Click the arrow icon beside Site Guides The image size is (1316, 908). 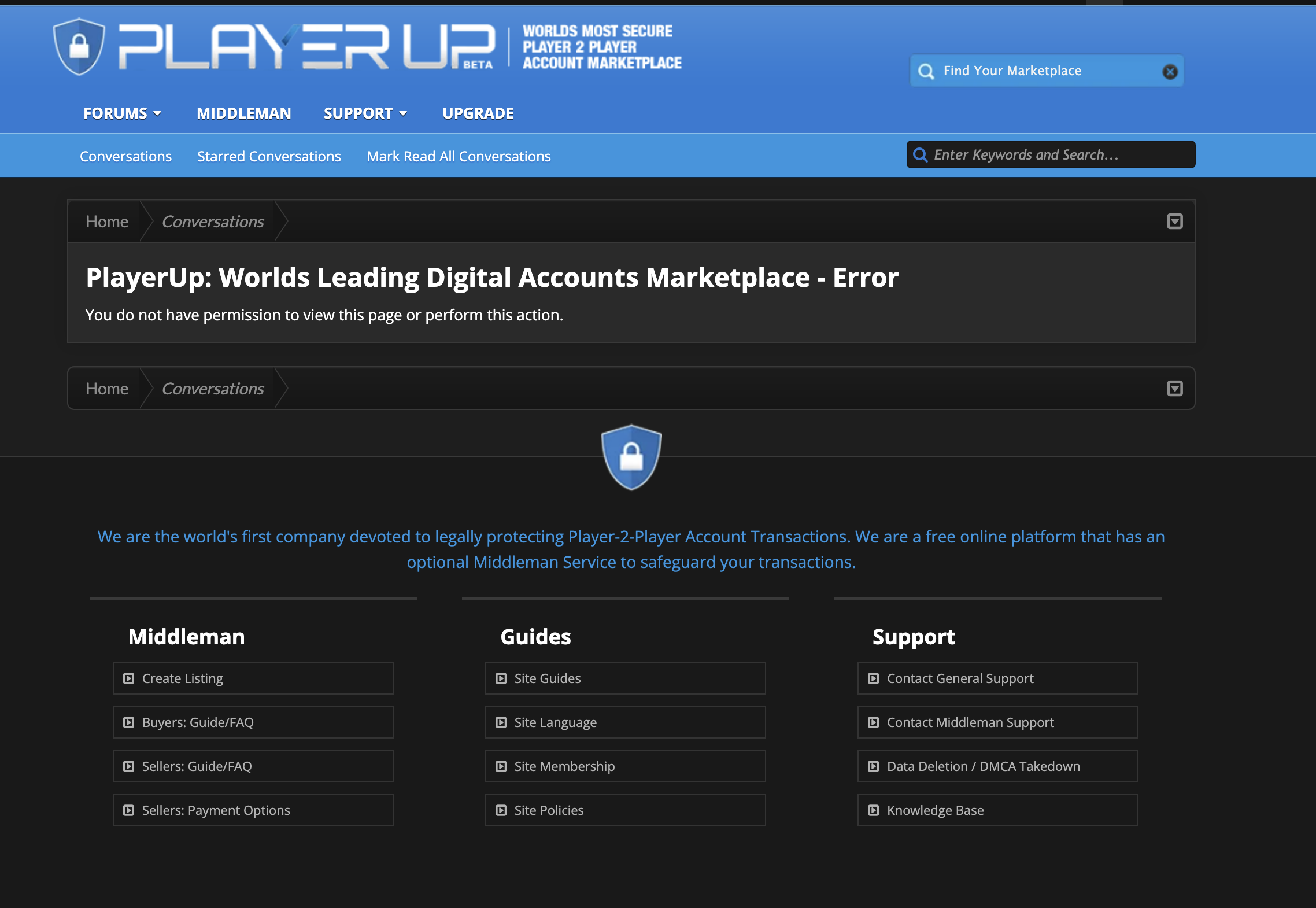pyautogui.click(x=501, y=678)
